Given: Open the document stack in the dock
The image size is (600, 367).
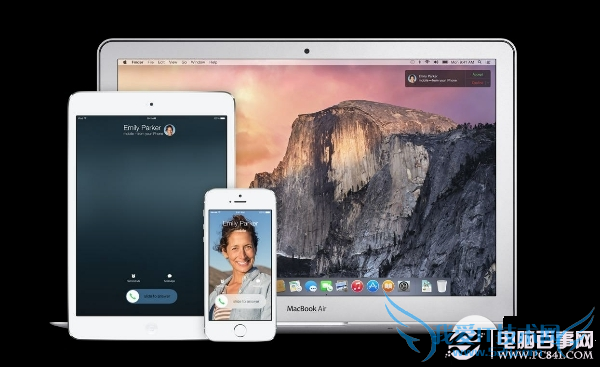Looking at the screenshot, I should tap(427, 286).
